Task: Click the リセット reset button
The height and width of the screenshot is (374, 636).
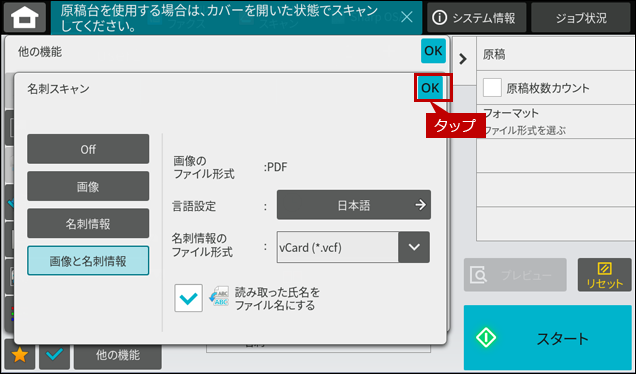Action: point(604,275)
